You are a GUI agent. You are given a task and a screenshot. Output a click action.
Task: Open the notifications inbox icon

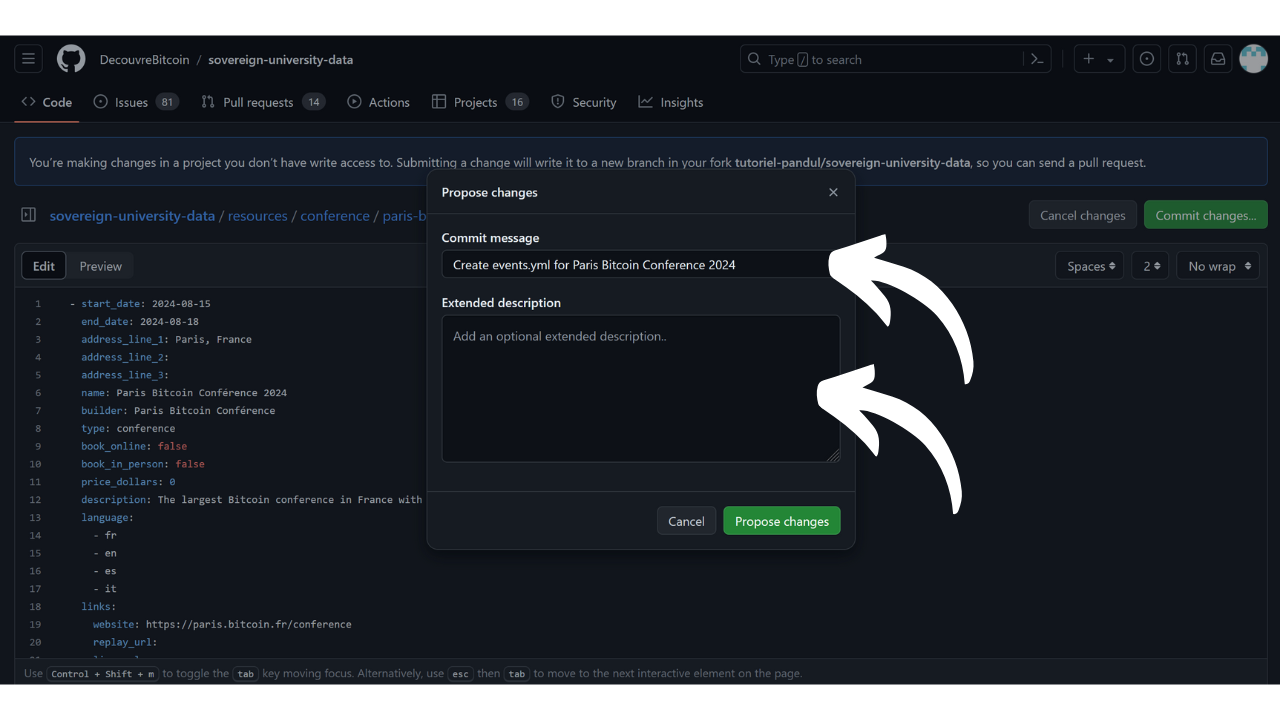pyautogui.click(x=1218, y=59)
